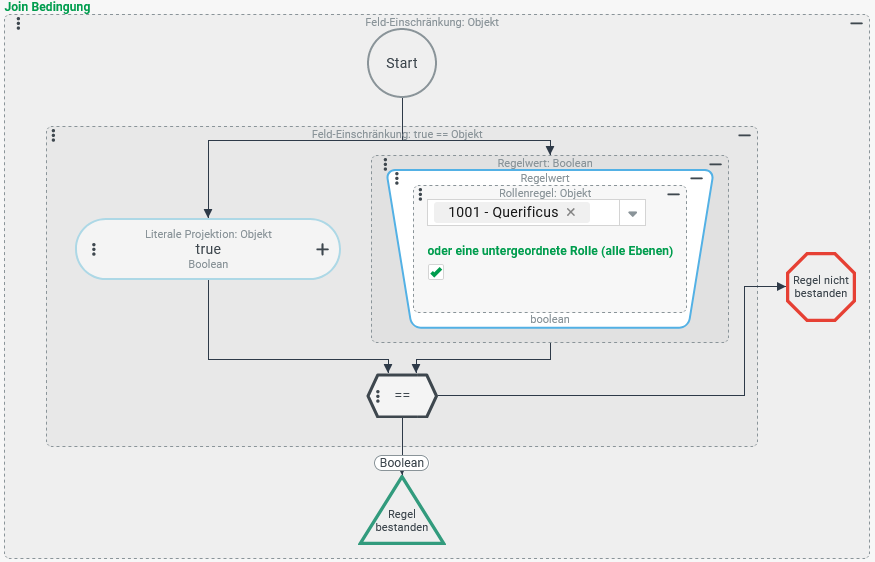875x562 pixels.
Task: Select the Start circle node
Action: (x=402, y=63)
